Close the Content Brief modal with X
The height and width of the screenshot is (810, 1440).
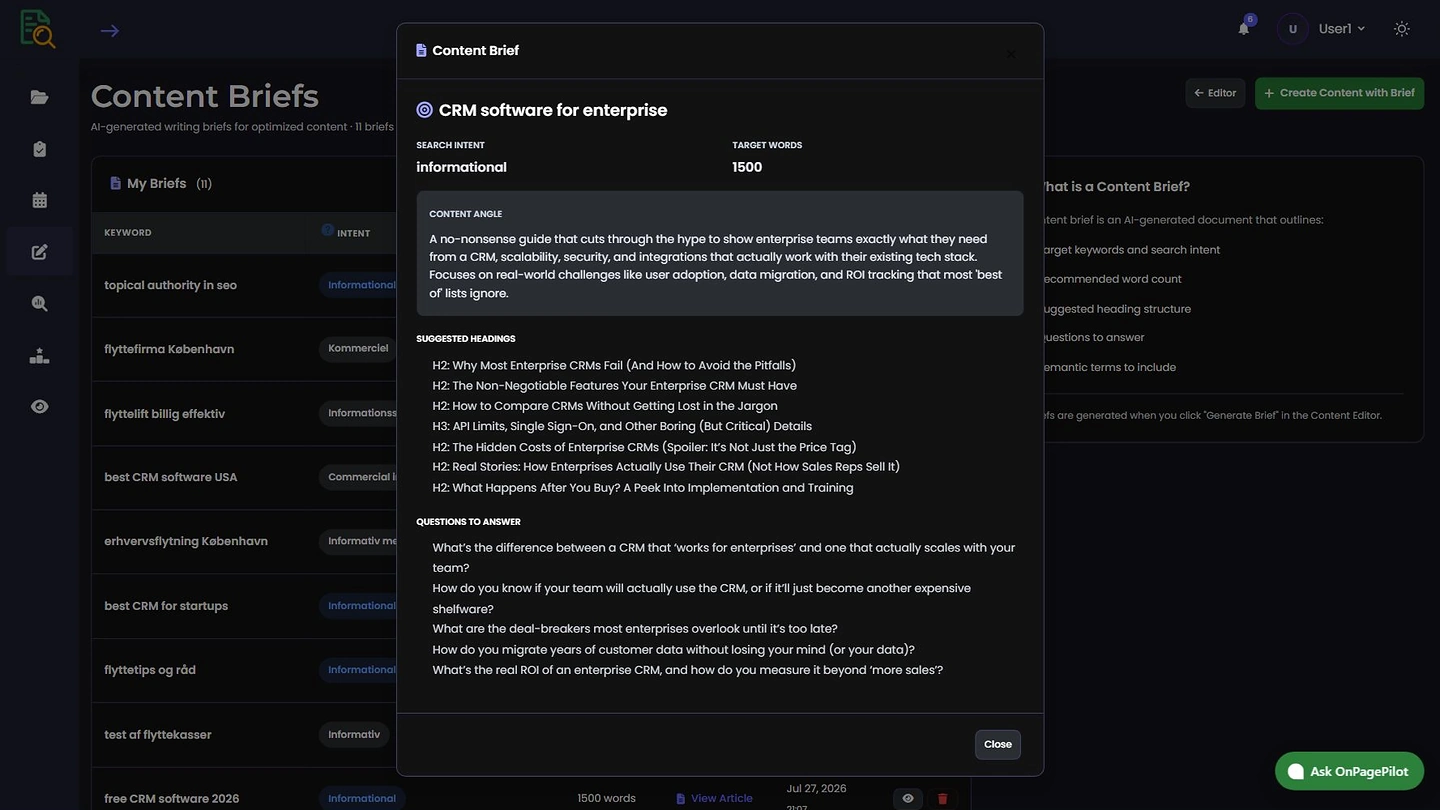tap(1011, 54)
